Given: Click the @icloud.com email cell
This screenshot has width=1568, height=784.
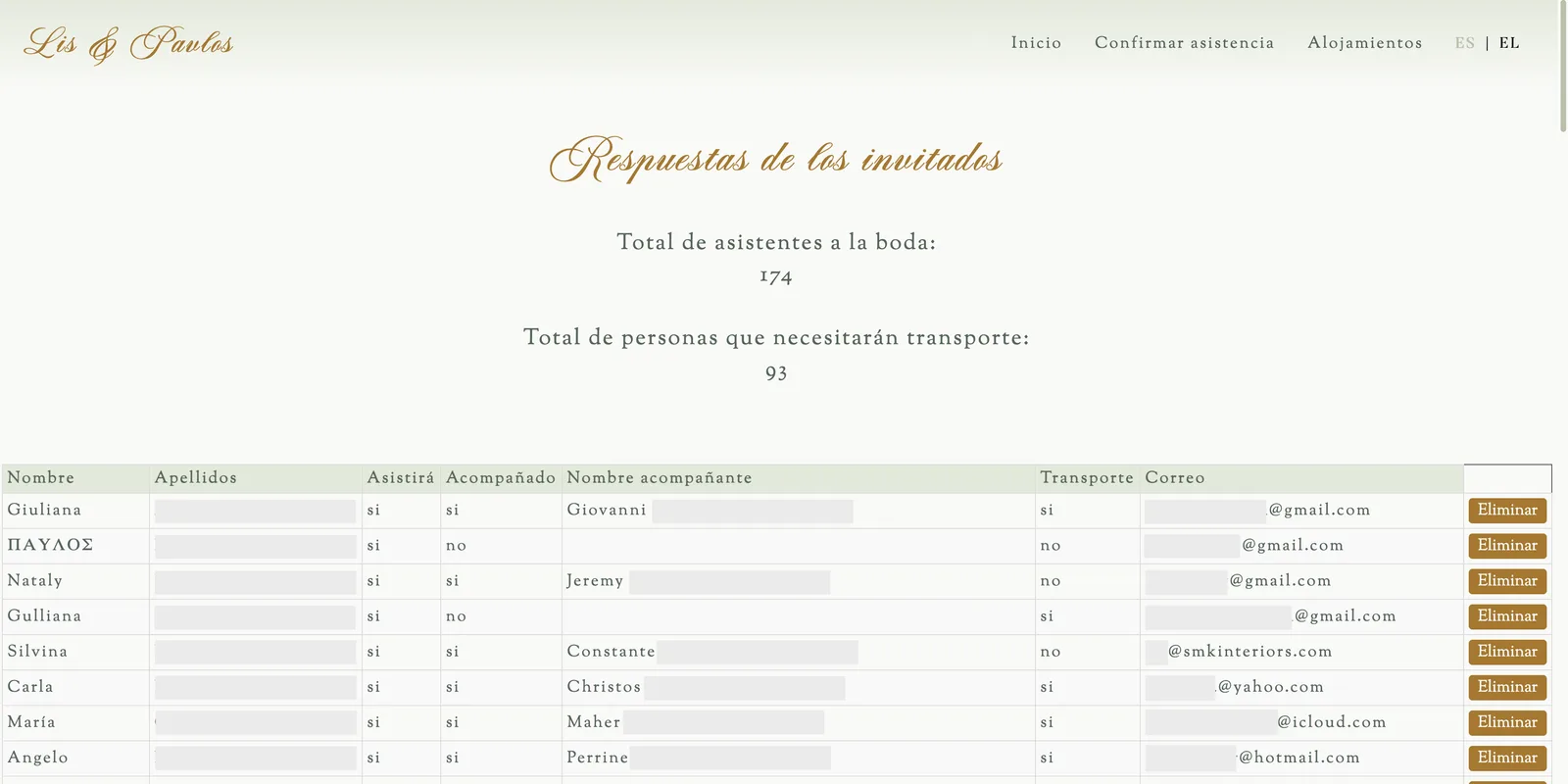Looking at the screenshot, I should tap(1302, 722).
